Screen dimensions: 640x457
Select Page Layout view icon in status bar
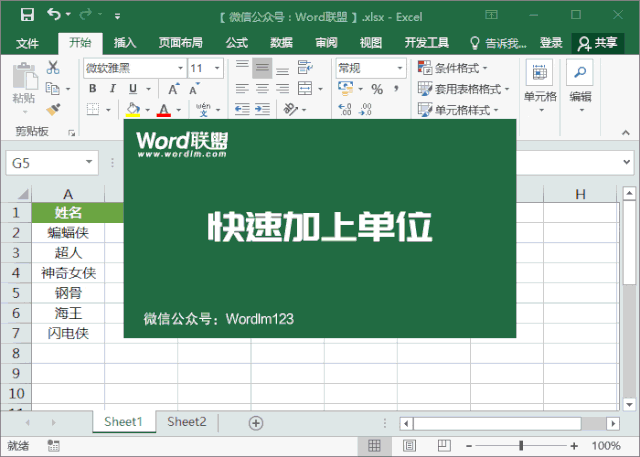(x=409, y=446)
